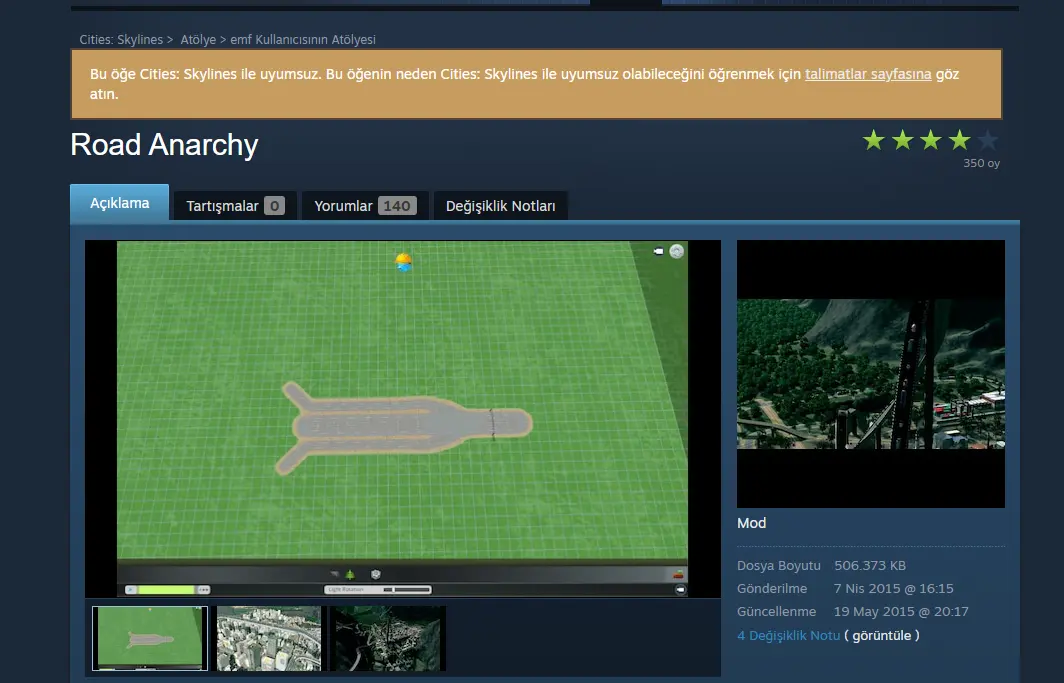This screenshot has height=683, width=1064.
Task: Click the 350 oy vote count
Action: 981,163
